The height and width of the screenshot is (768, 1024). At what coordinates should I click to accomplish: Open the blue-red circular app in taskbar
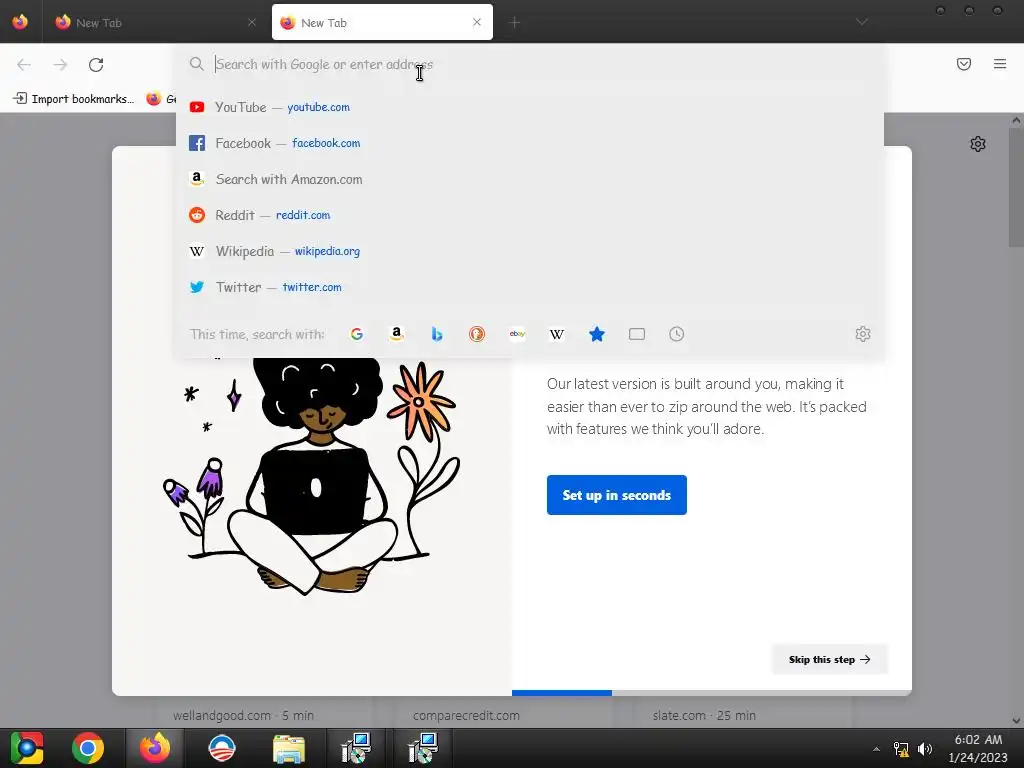click(221, 748)
